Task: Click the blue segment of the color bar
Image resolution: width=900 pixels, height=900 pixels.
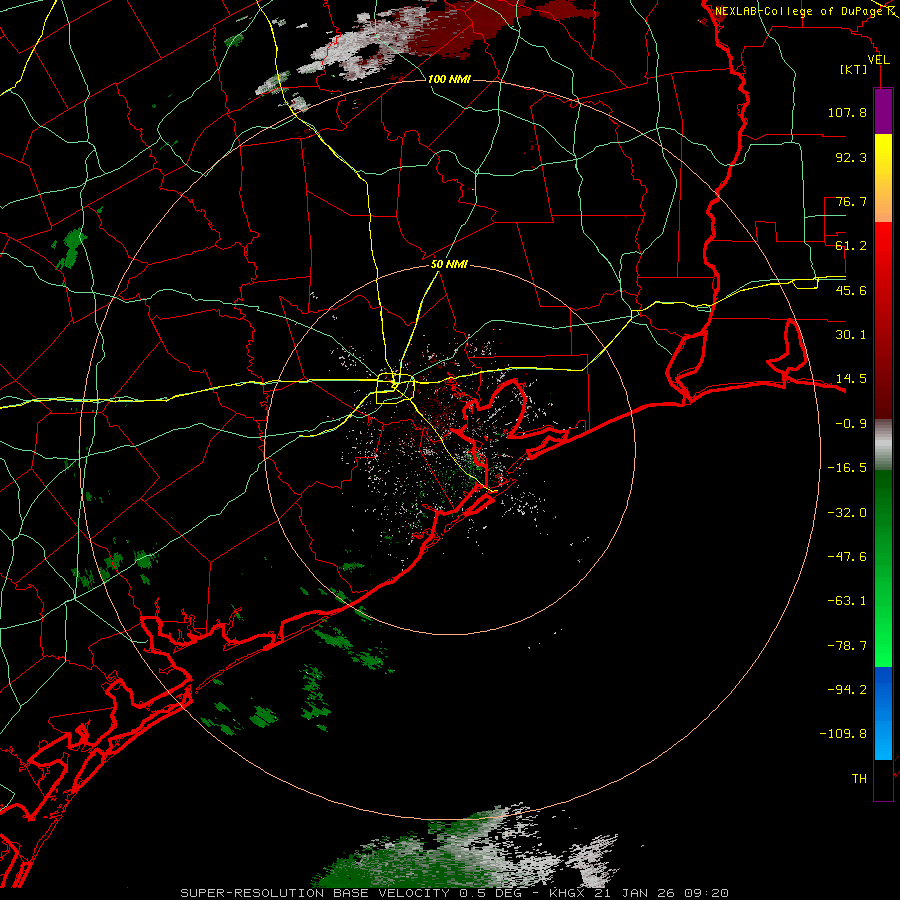Action: pyautogui.click(x=883, y=713)
